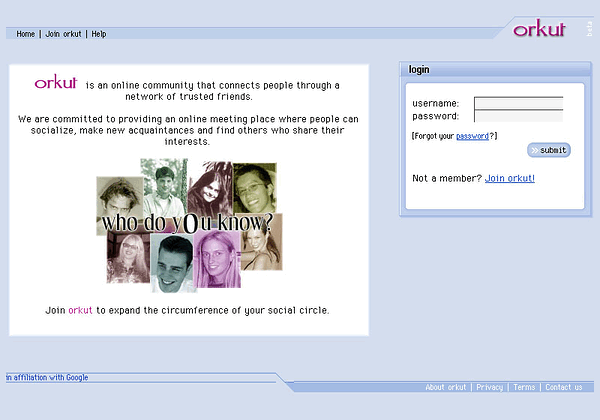Focus the password input field
The height and width of the screenshot is (420, 600).
[x=518, y=116]
